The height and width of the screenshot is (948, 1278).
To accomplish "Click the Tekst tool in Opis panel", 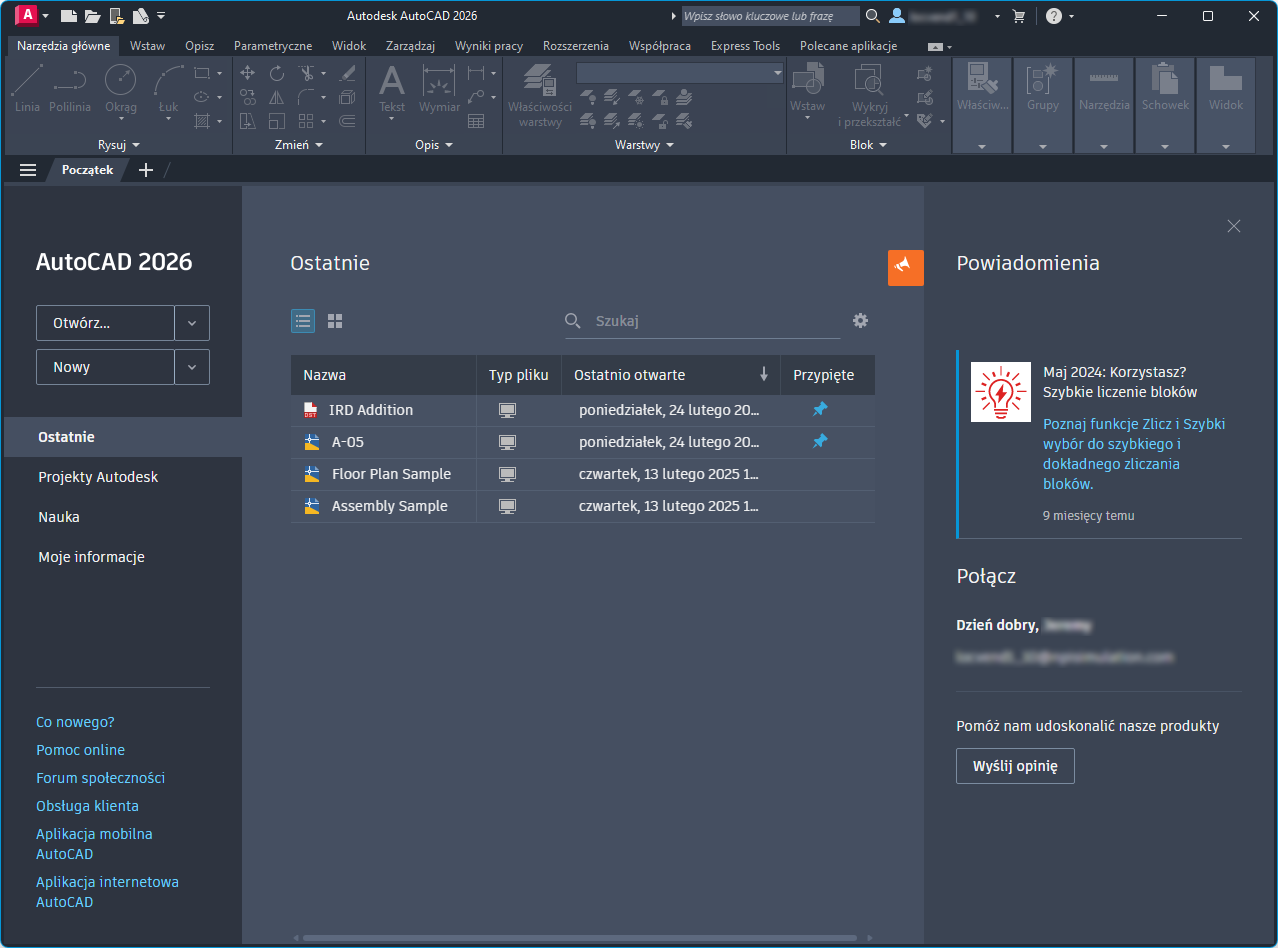I will click(392, 88).
